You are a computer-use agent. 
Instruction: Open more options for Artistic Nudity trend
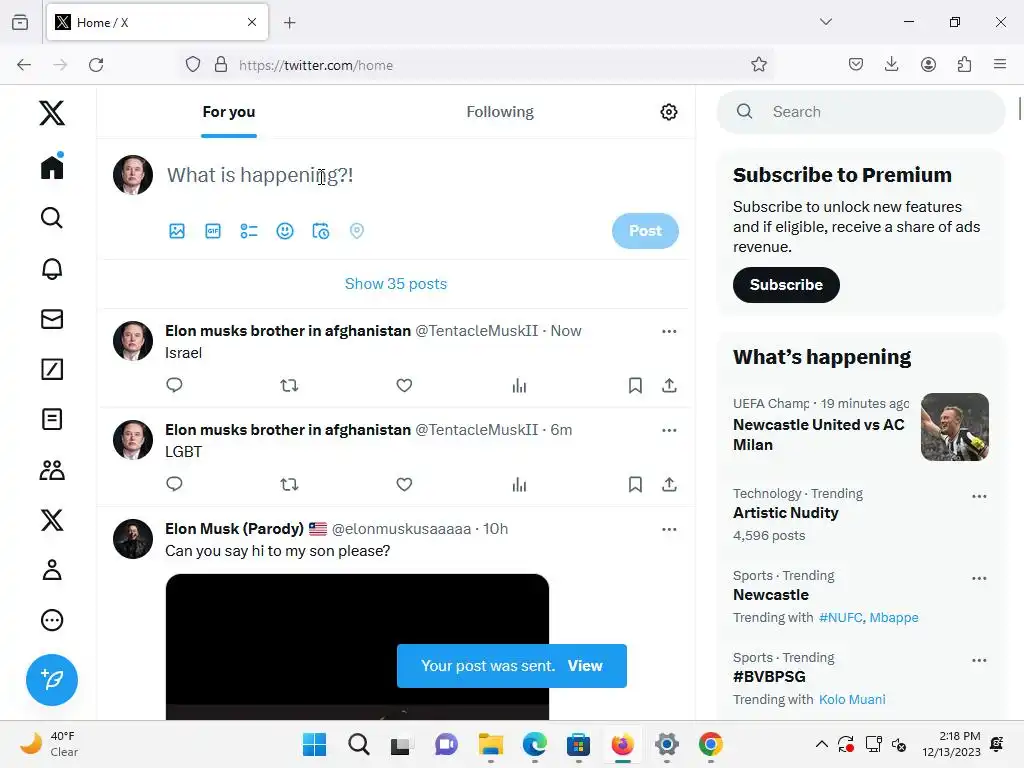click(x=979, y=496)
